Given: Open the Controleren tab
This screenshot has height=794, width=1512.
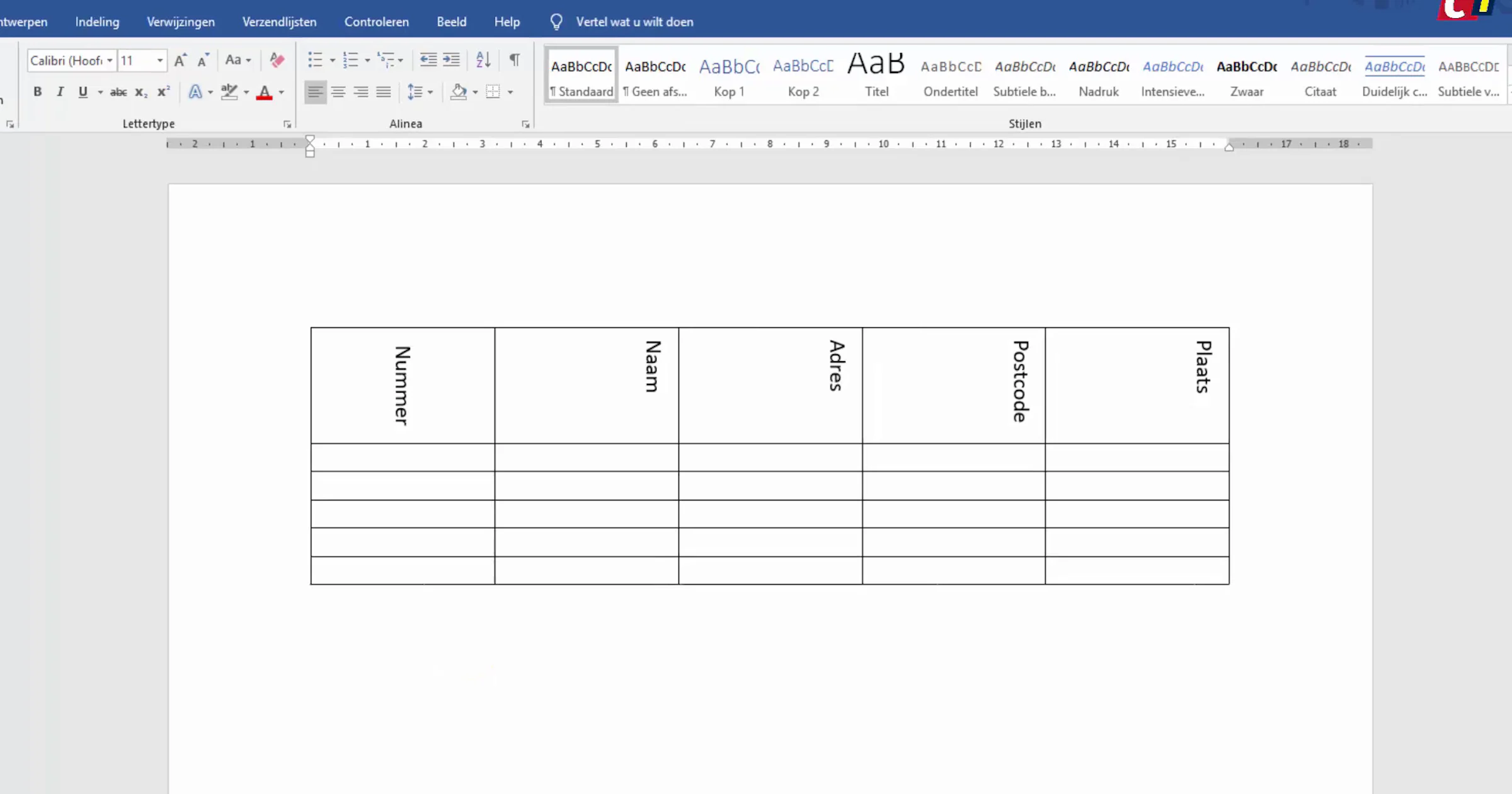Looking at the screenshot, I should [x=376, y=21].
